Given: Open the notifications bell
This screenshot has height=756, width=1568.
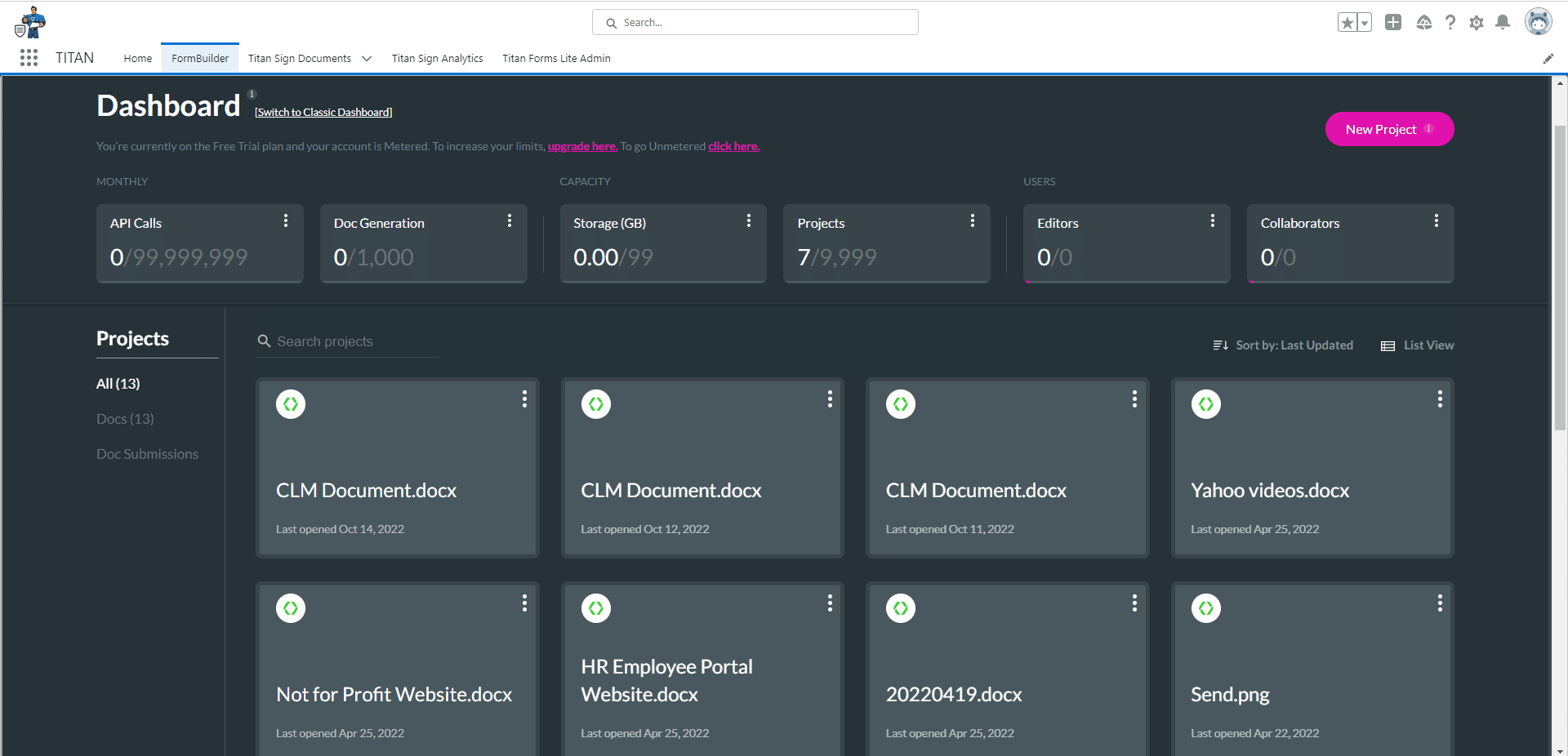Looking at the screenshot, I should pos(1503,22).
